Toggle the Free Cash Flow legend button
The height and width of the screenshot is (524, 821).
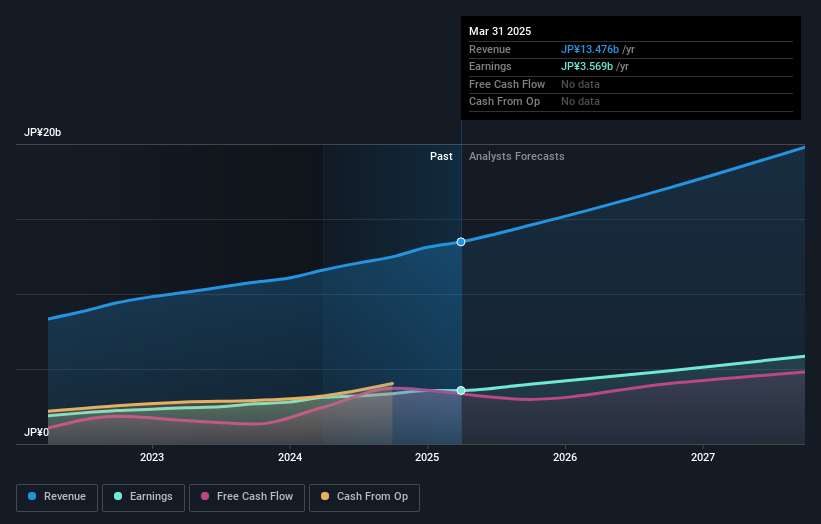(247, 497)
